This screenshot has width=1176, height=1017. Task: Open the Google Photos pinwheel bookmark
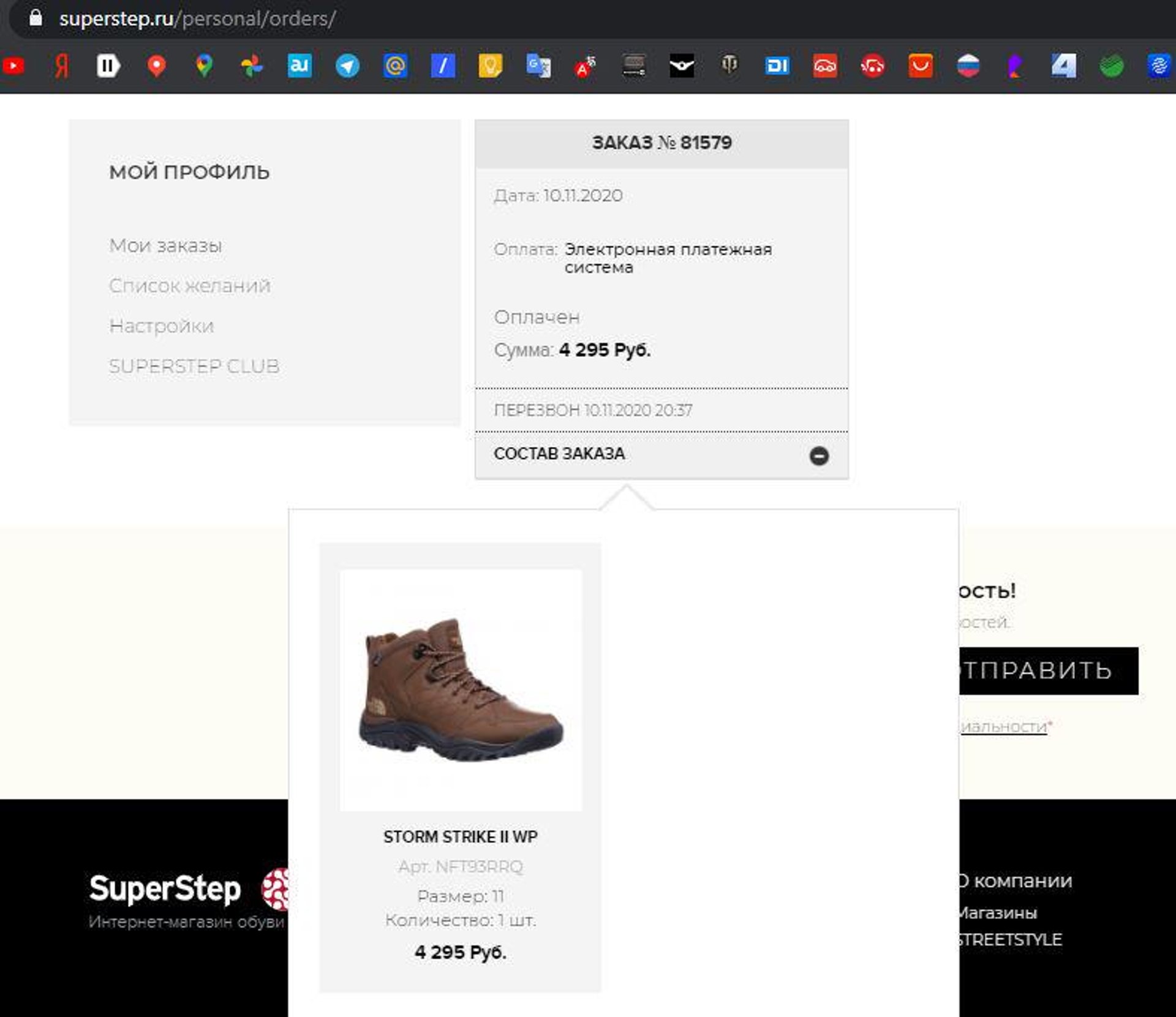click(252, 66)
